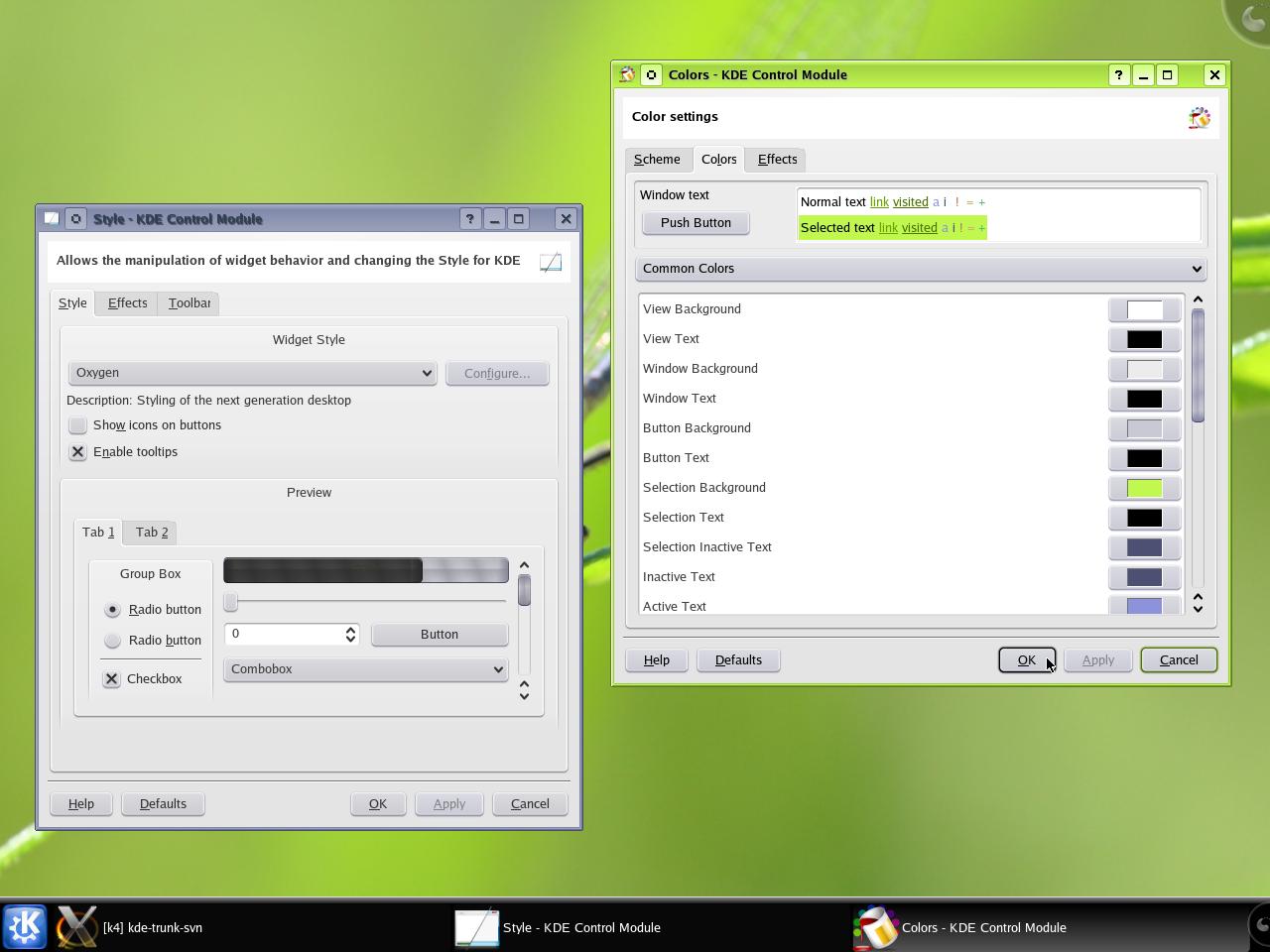Image resolution: width=1270 pixels, height=952 pixels.
Task: Click the preview scroll down arrows
Action: click(x=524, y=690)
